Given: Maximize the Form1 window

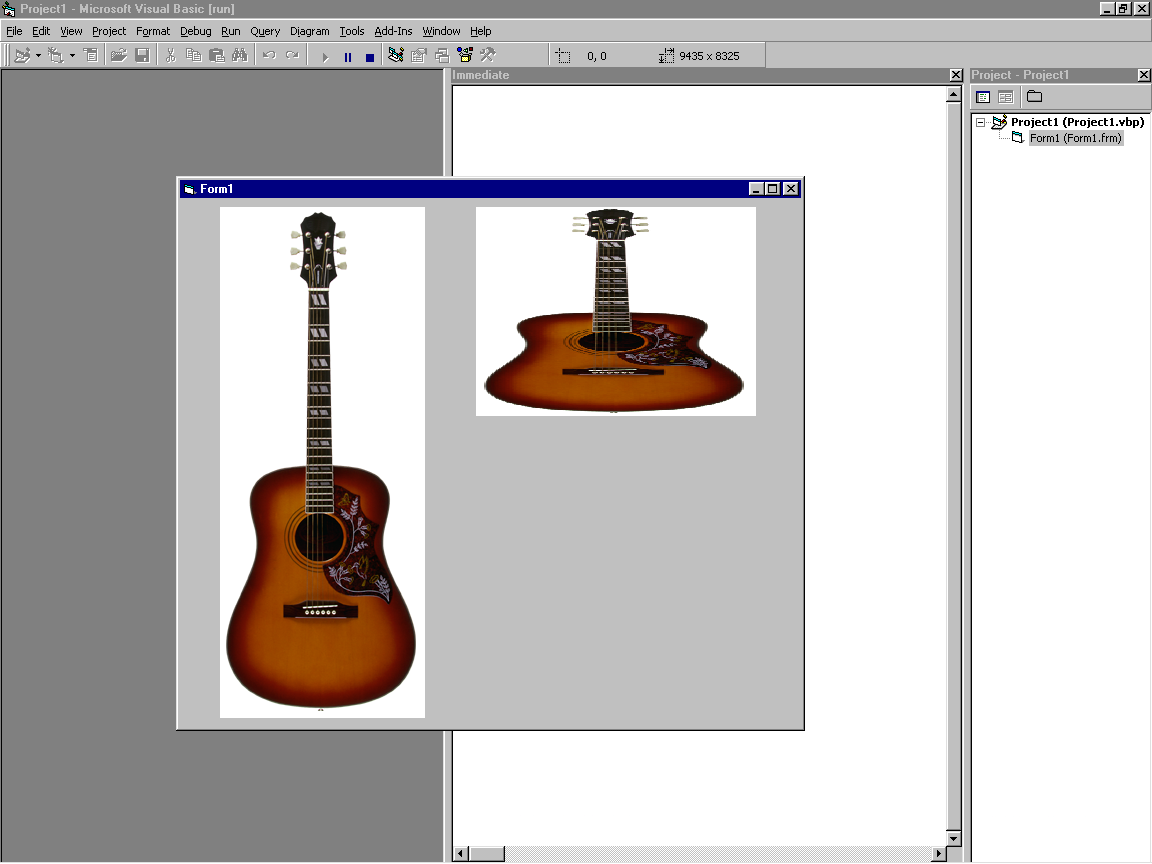Looking at the screenshot, I should [772, 189].
